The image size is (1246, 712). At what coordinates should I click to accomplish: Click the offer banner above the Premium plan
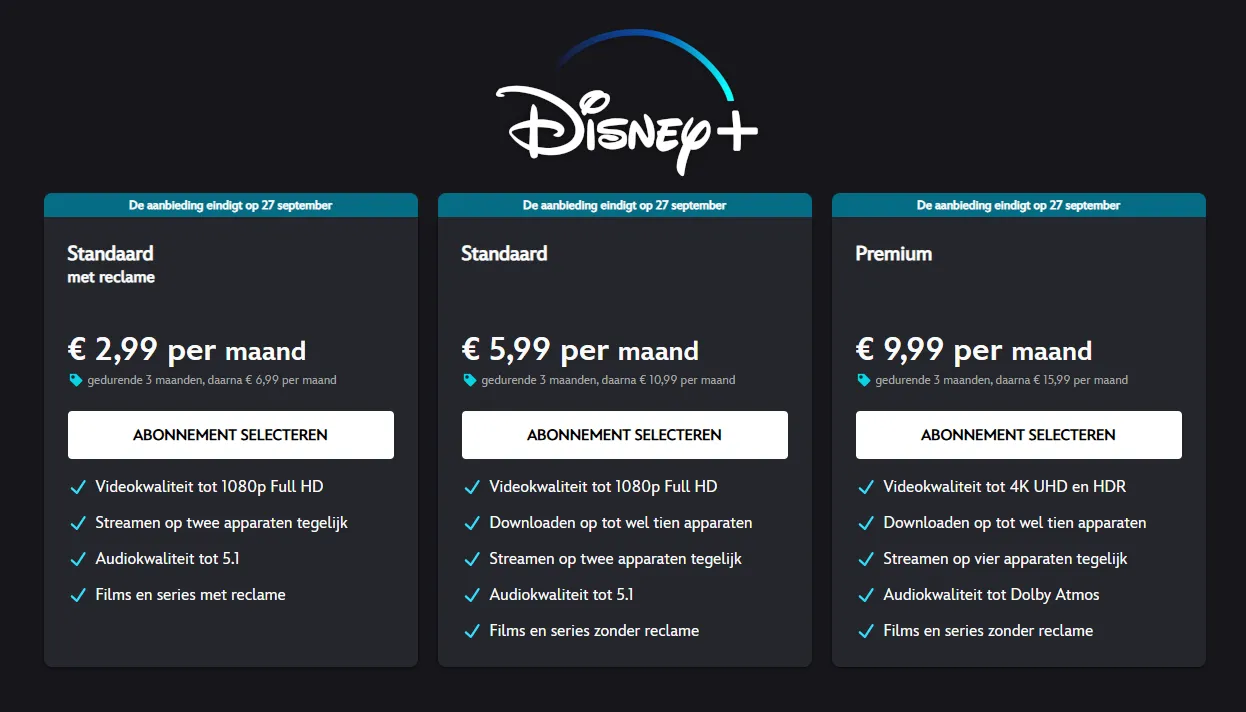[x=1018, y=205]
